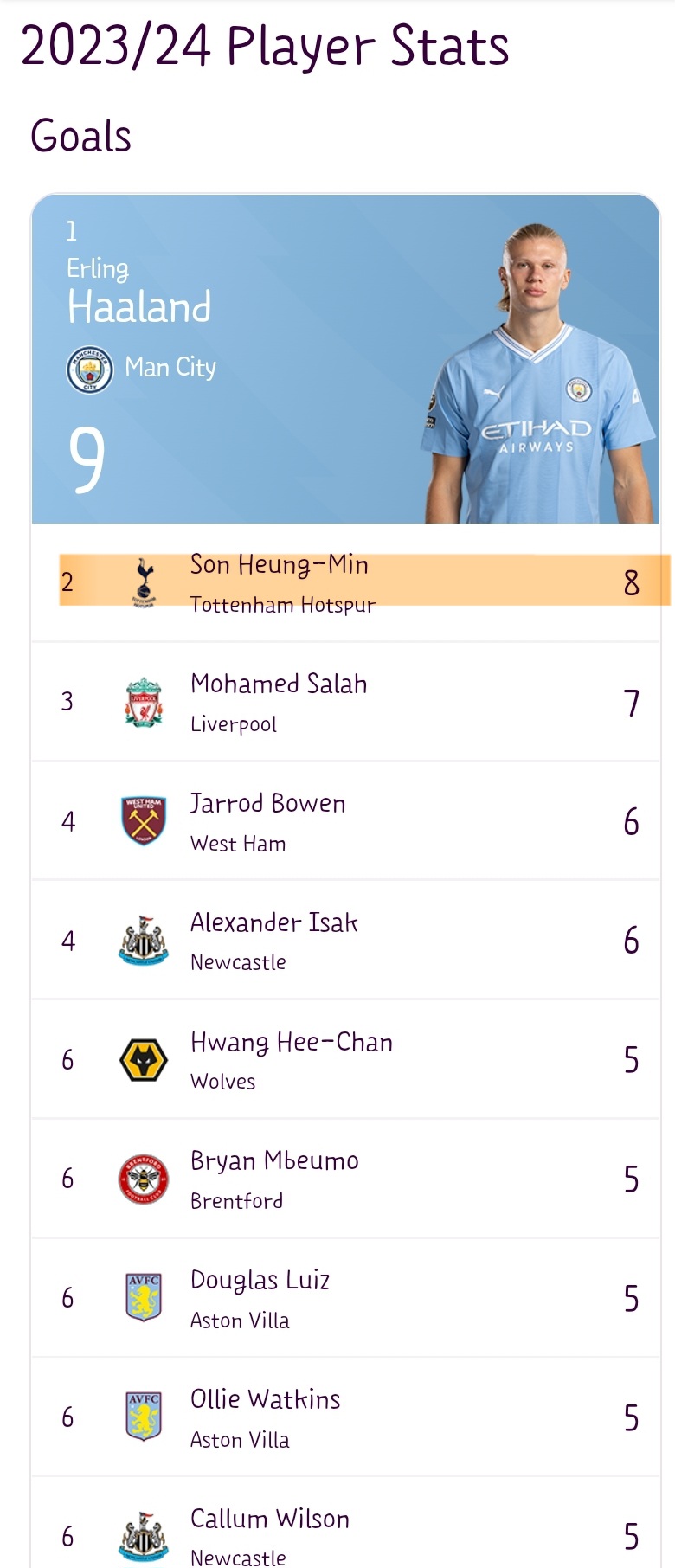Click the Newcastle crest beside Callum Wilson
The width and height of the screenshot is (675, 1568).
[144, 1536]
